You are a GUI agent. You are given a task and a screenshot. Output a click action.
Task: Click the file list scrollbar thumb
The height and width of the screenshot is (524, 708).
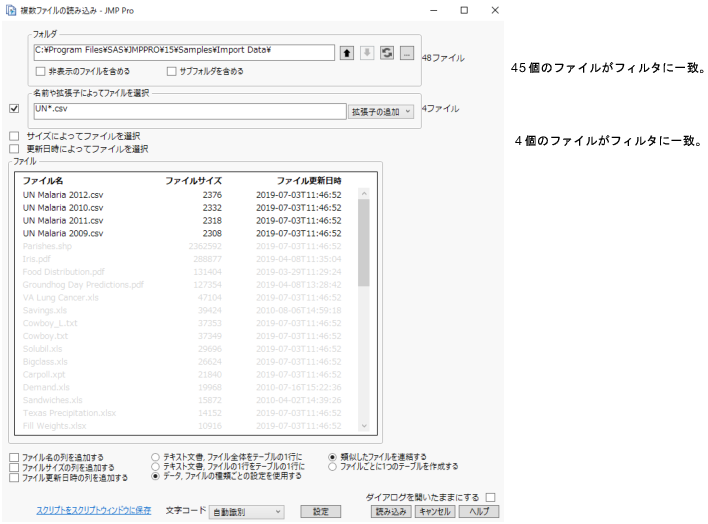[x=364, y=243]
